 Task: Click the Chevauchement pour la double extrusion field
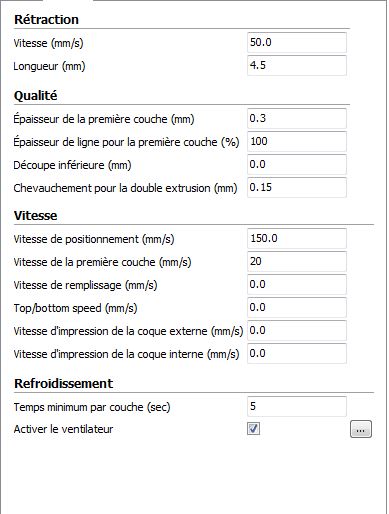coord(297,187)
